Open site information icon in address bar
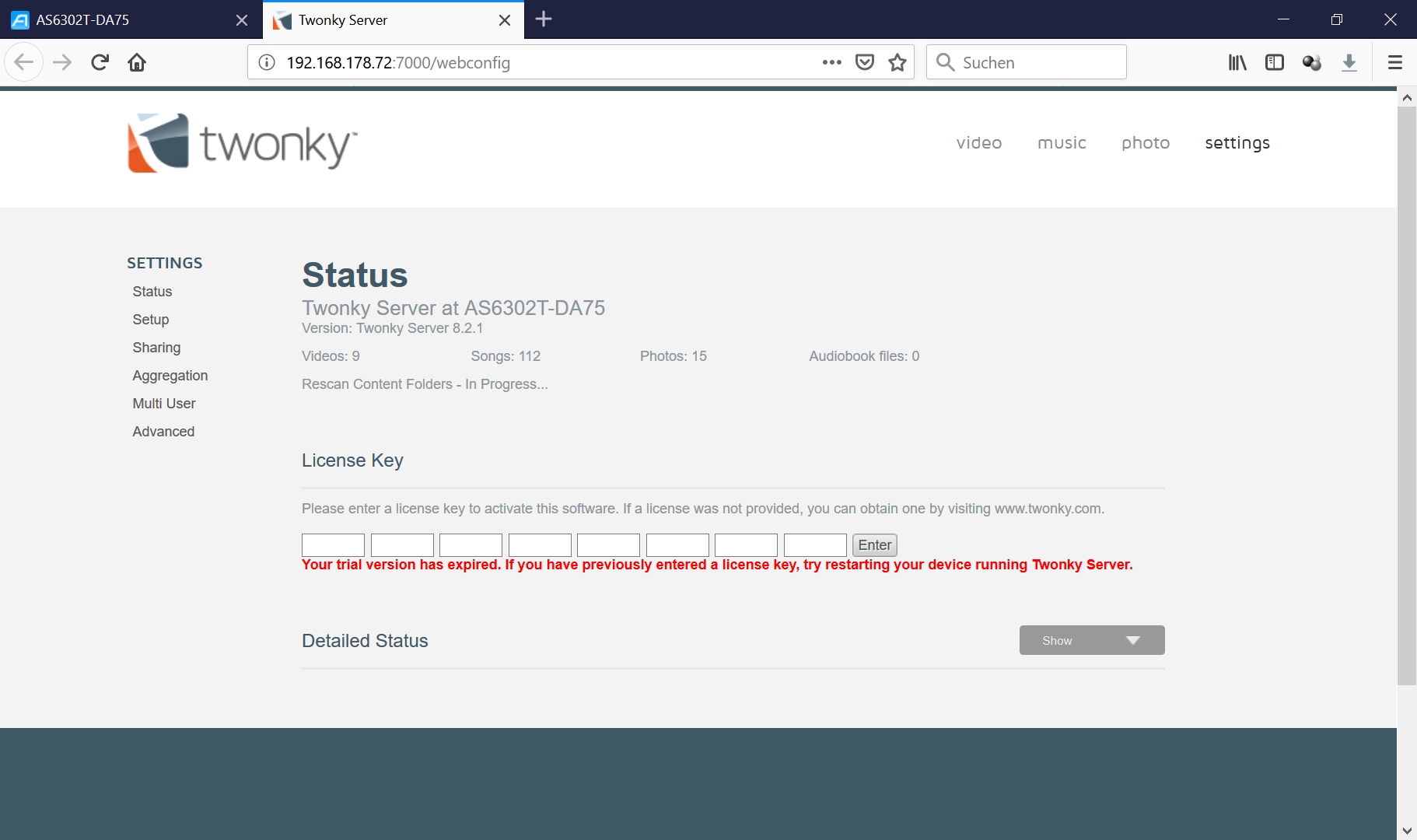This screenshot has height=840, width=1417. [267, 62]
